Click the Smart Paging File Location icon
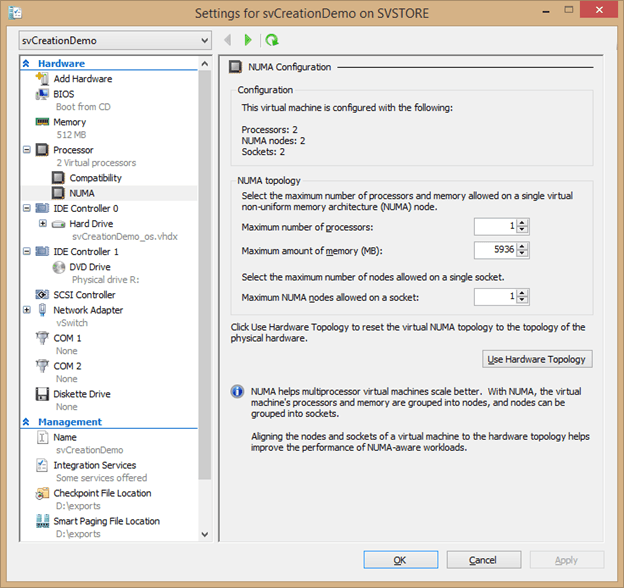Viewport: 624px width, 588px height. pyautogui.click(x=42, y=521)
